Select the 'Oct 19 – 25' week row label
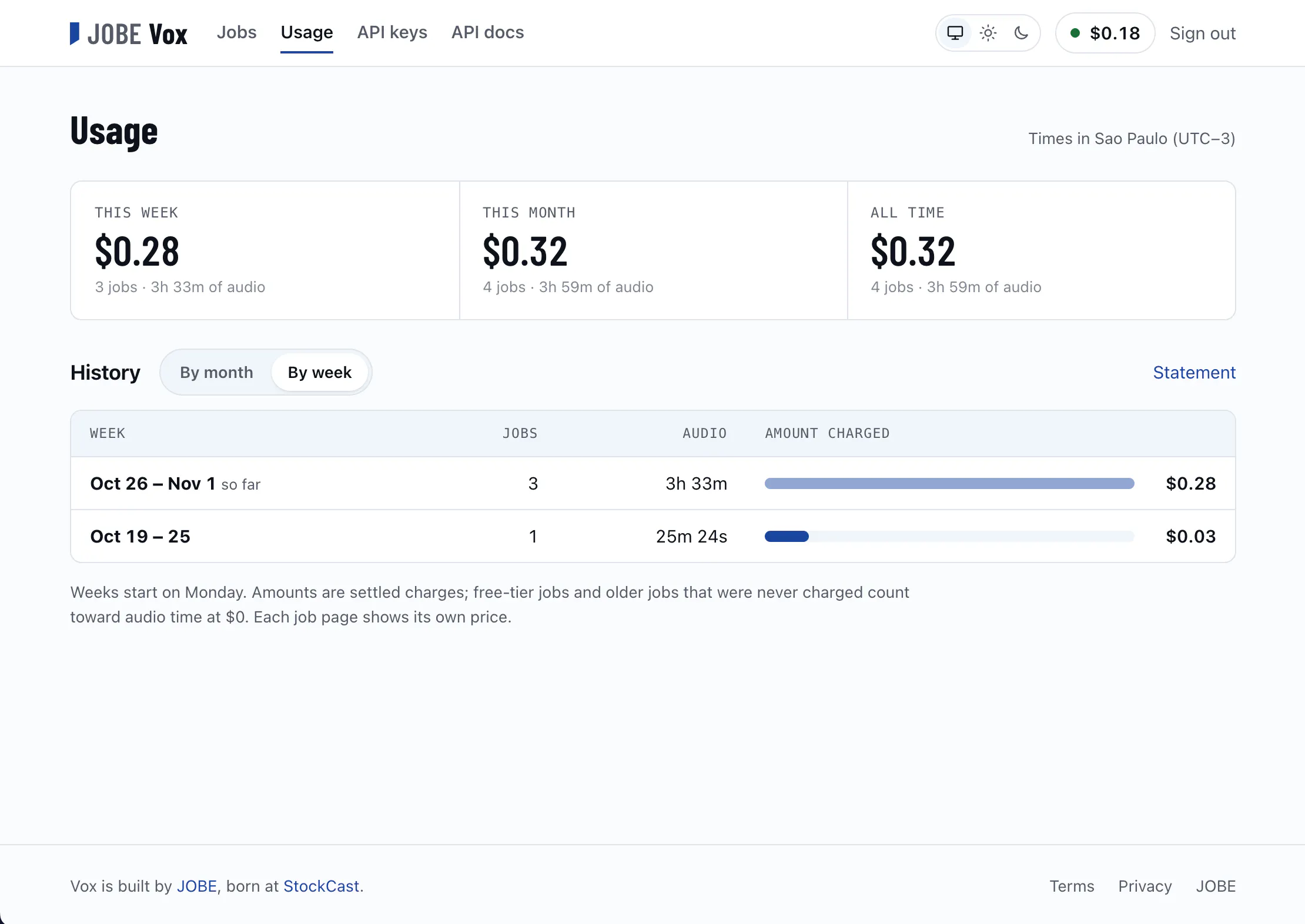The image size is (1305, 924). 140,537
